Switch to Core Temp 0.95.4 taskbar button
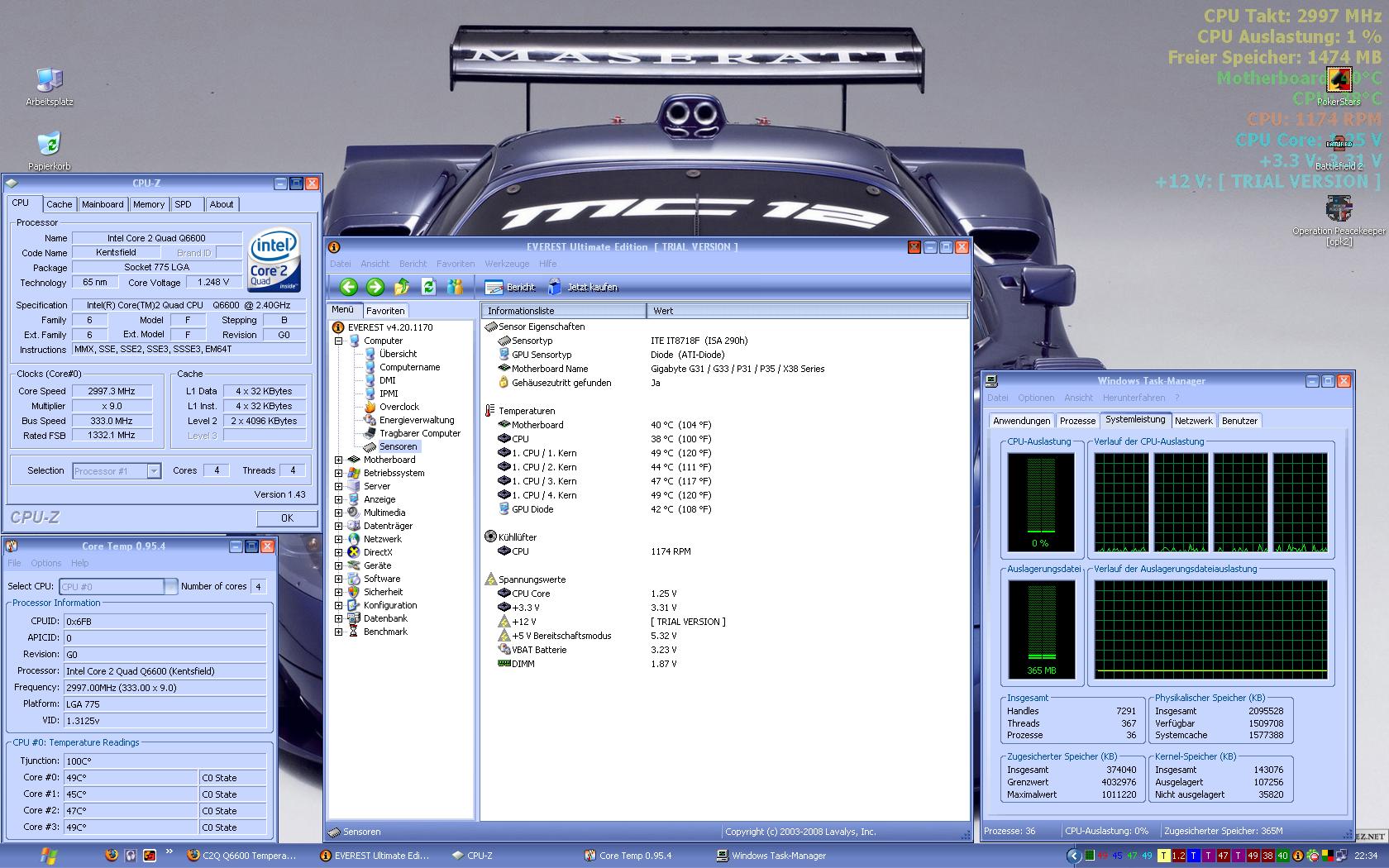The height and width of the screenshot is (868, 1389). pyautogui.click(x=635, y=856)
